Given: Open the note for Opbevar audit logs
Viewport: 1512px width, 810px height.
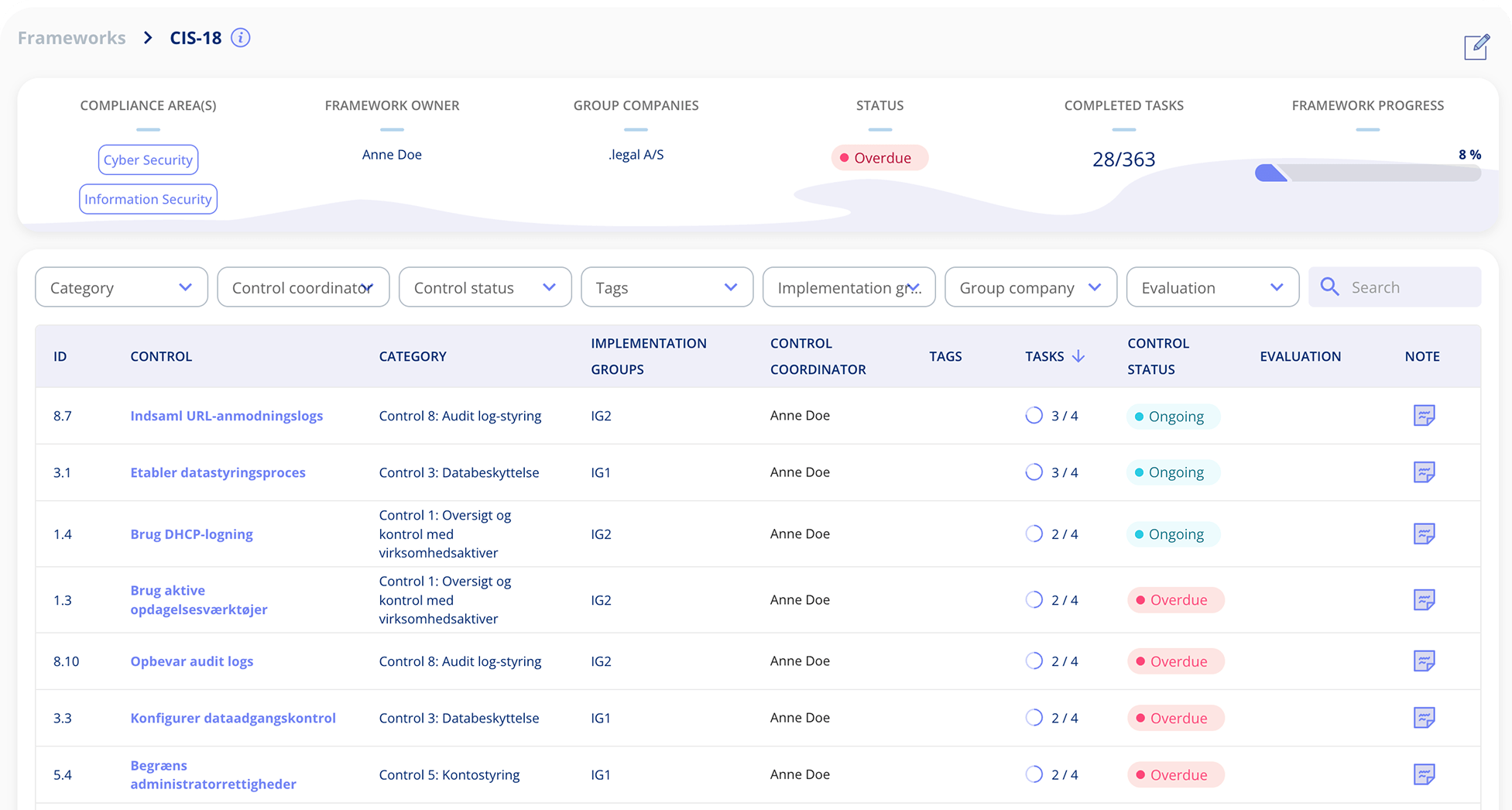Looking at the screenshot, I should pyautogui.click(x=1425, y=661).
